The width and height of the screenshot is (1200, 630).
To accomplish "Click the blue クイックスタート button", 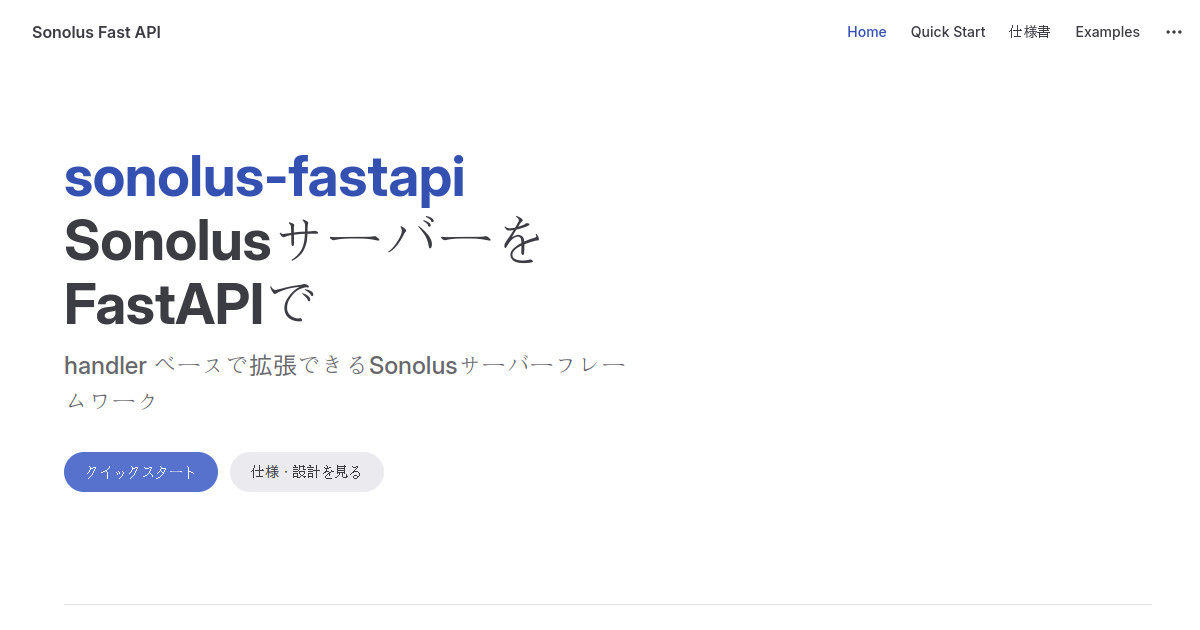I will click(141, 472).
